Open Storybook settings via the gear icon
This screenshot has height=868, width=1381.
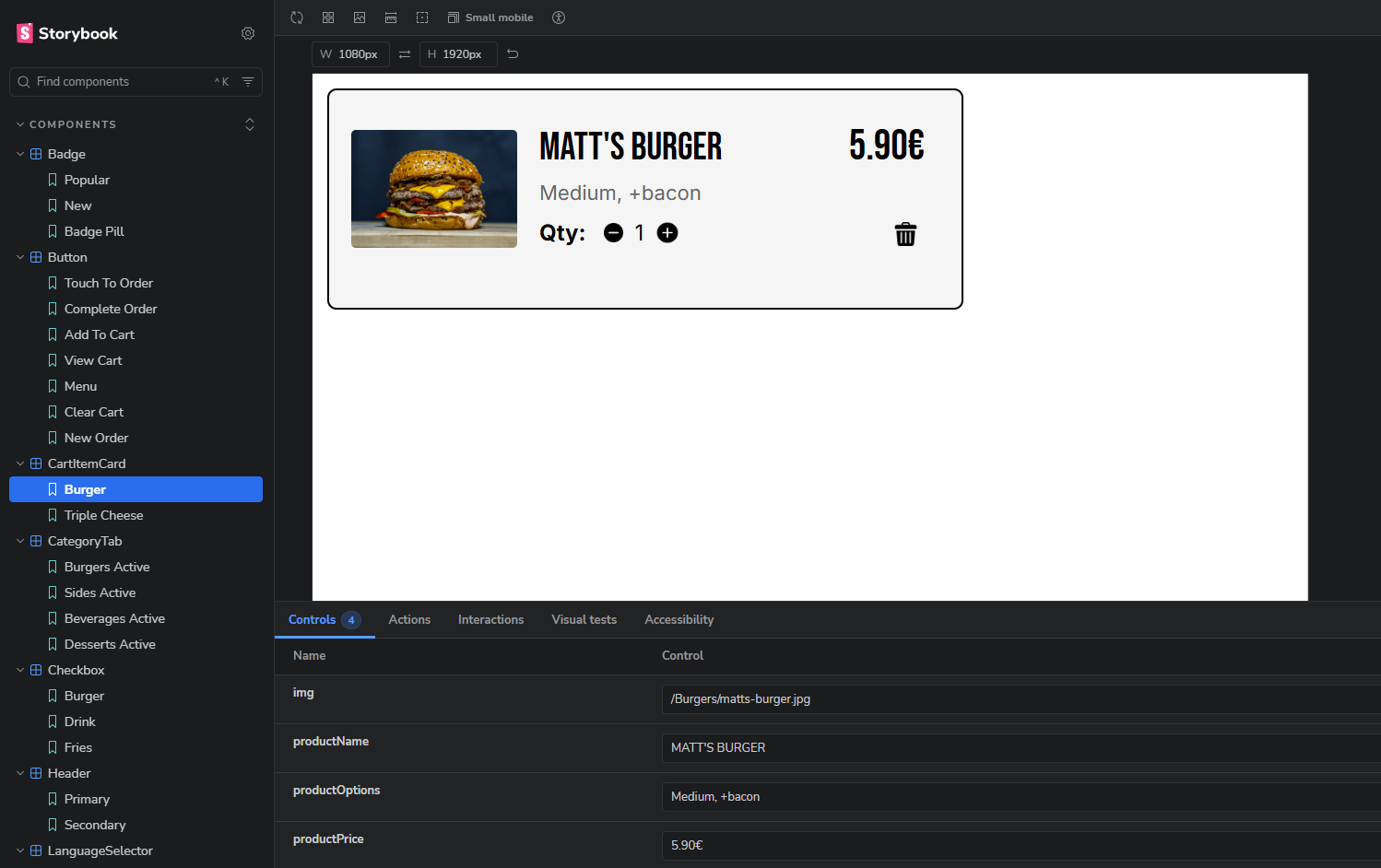(247, 33)
